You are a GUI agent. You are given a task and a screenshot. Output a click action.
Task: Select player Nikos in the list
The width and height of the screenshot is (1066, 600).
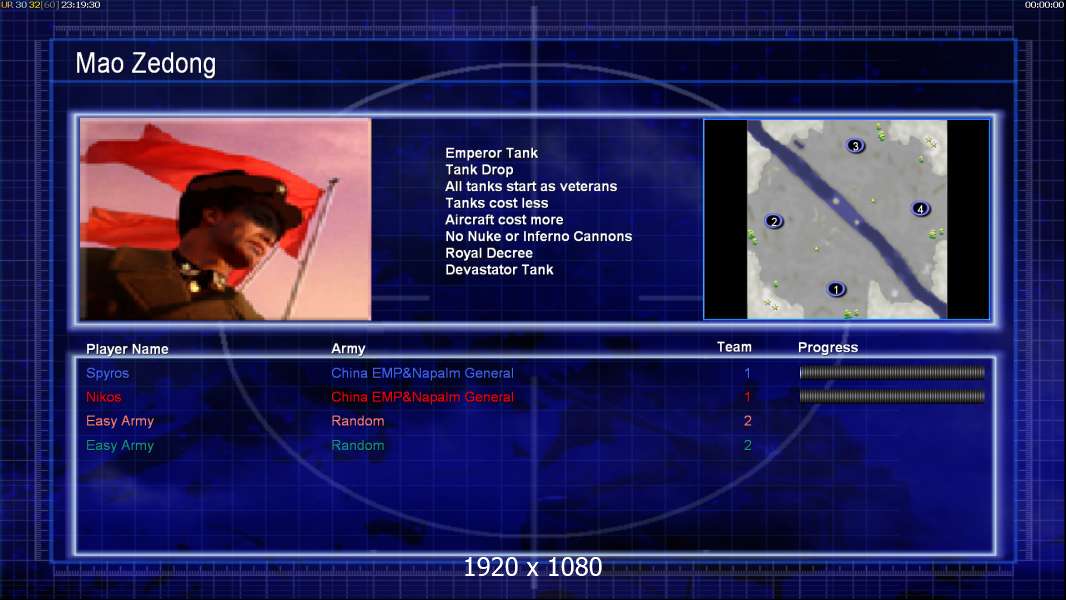pos(104,397)
